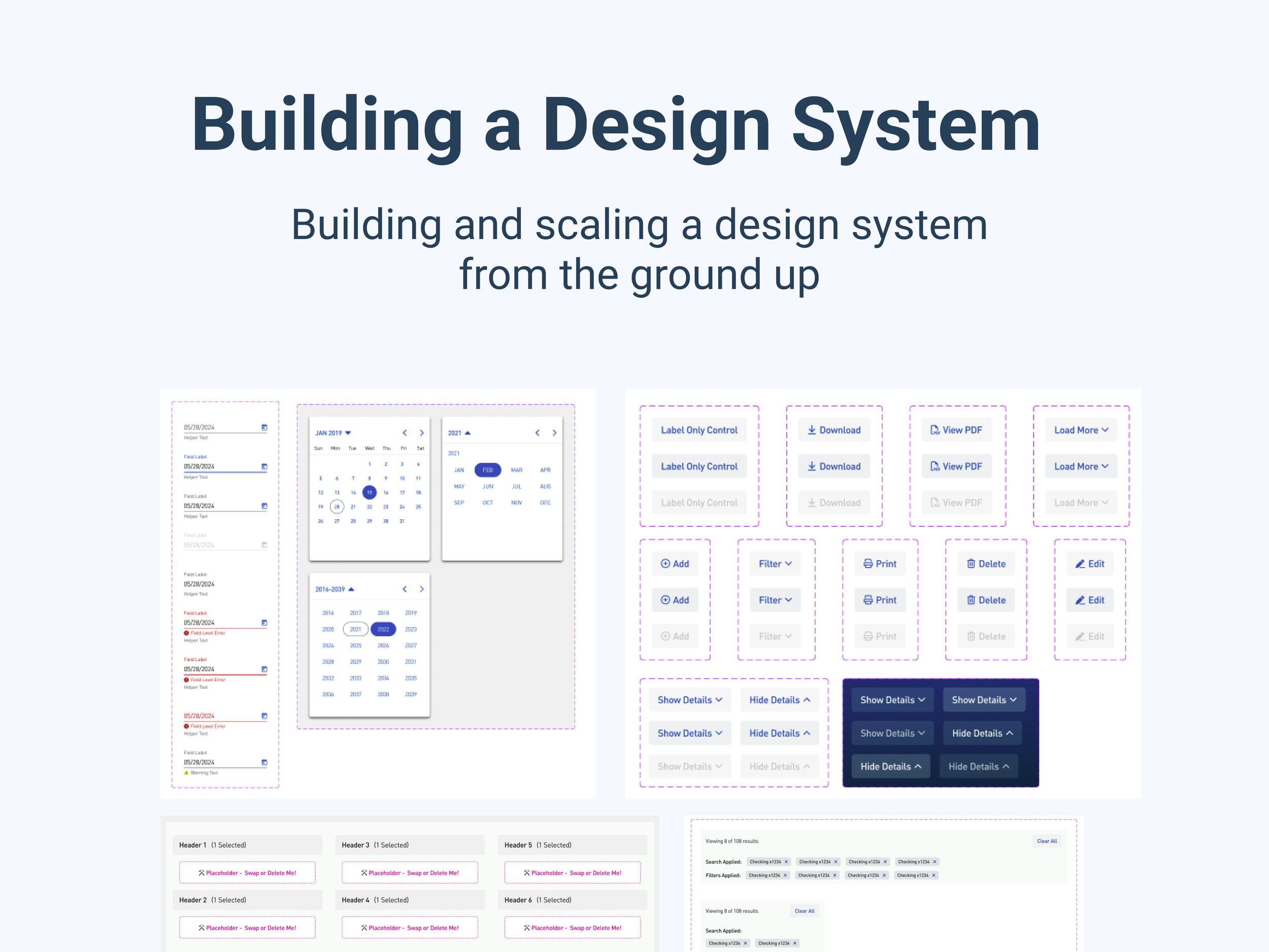Click the Add plus icon button
The image size is (1269, 952).
tap(675, 563)
